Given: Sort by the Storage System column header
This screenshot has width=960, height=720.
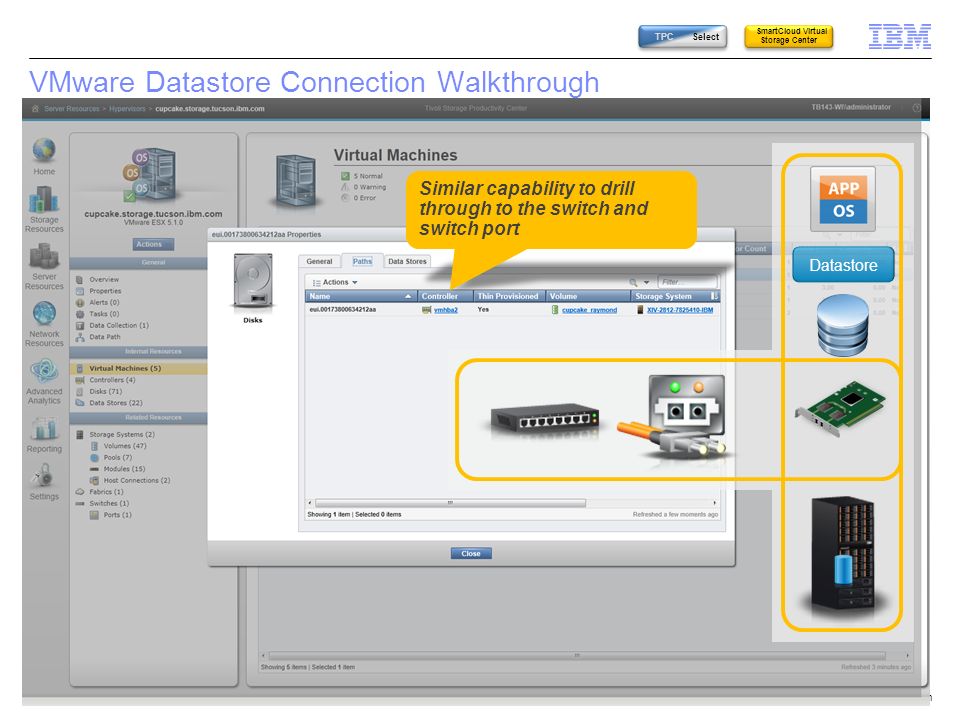Looking at the screenshot, I should 671,296.
